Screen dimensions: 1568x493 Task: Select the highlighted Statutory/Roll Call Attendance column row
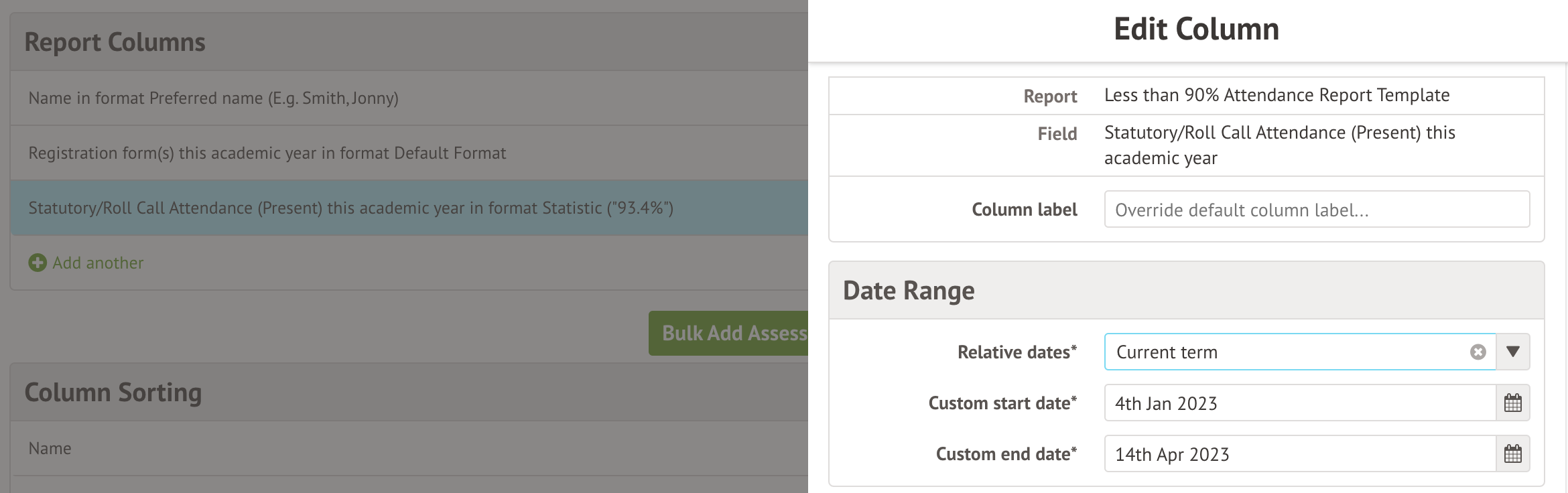click(x=350, y=208)
